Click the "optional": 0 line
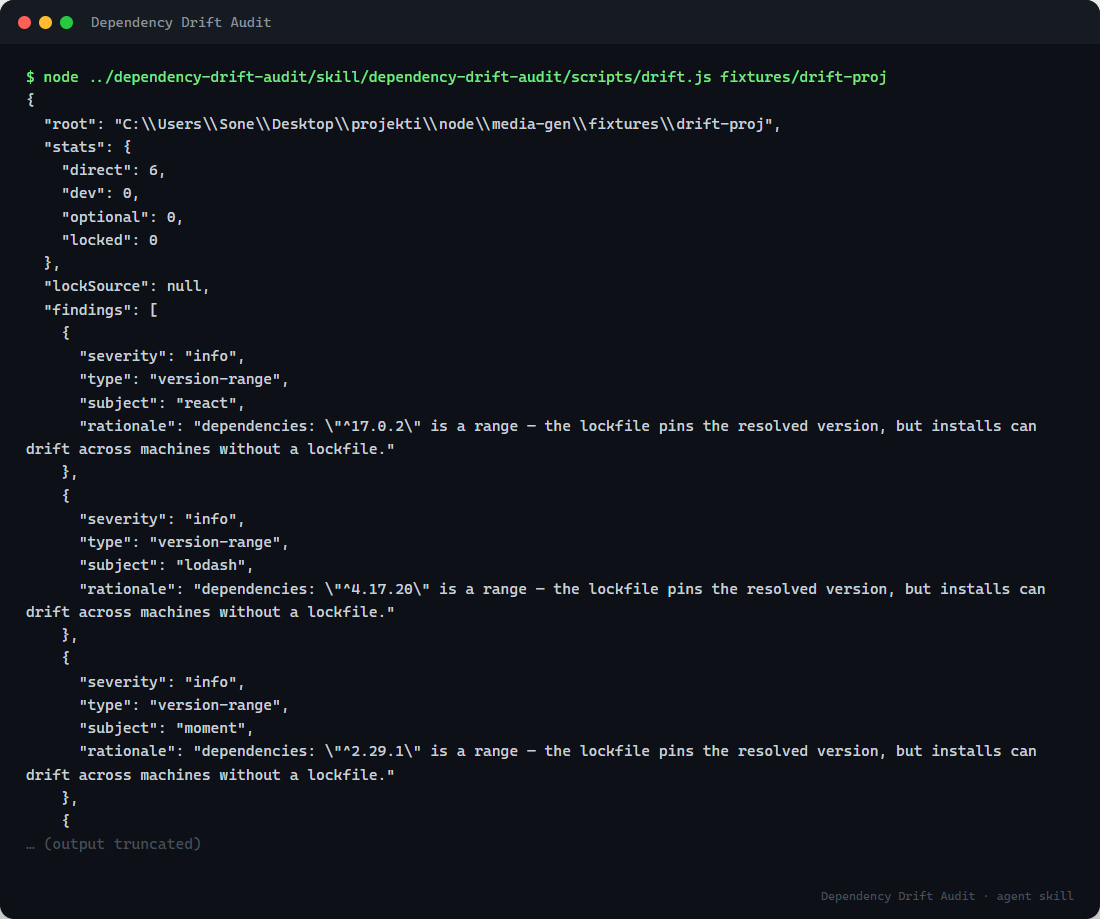The width and height of the screenshot is (1100, 919). pos(122,217)
